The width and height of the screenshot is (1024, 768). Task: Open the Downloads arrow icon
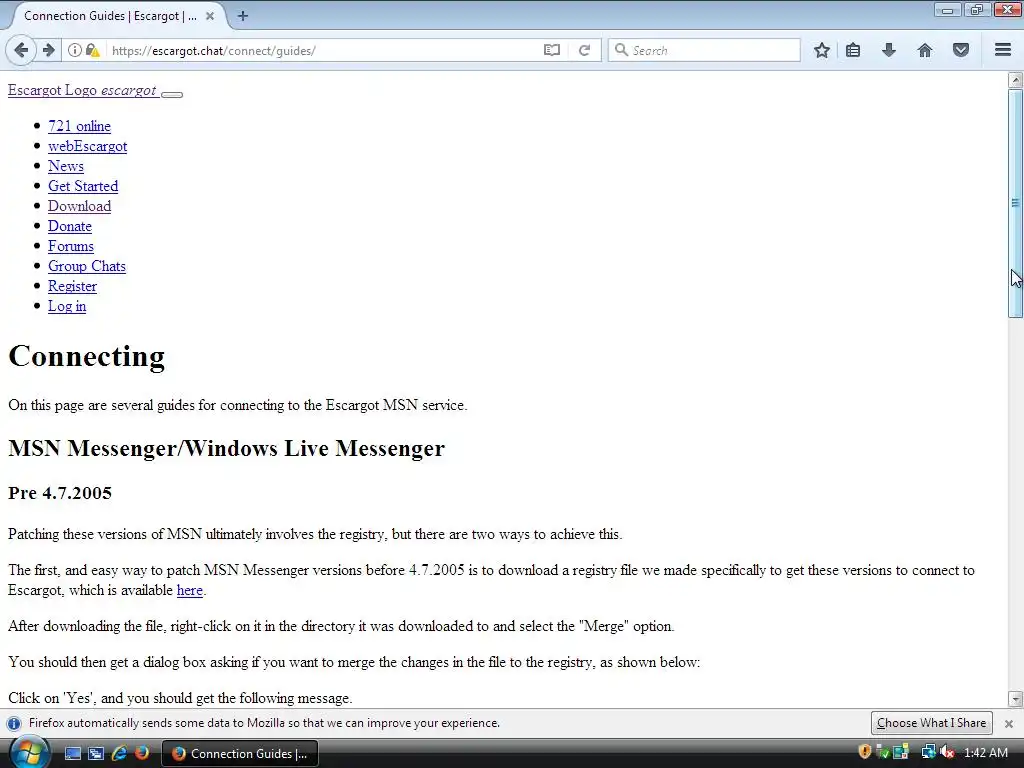[889, 50]
